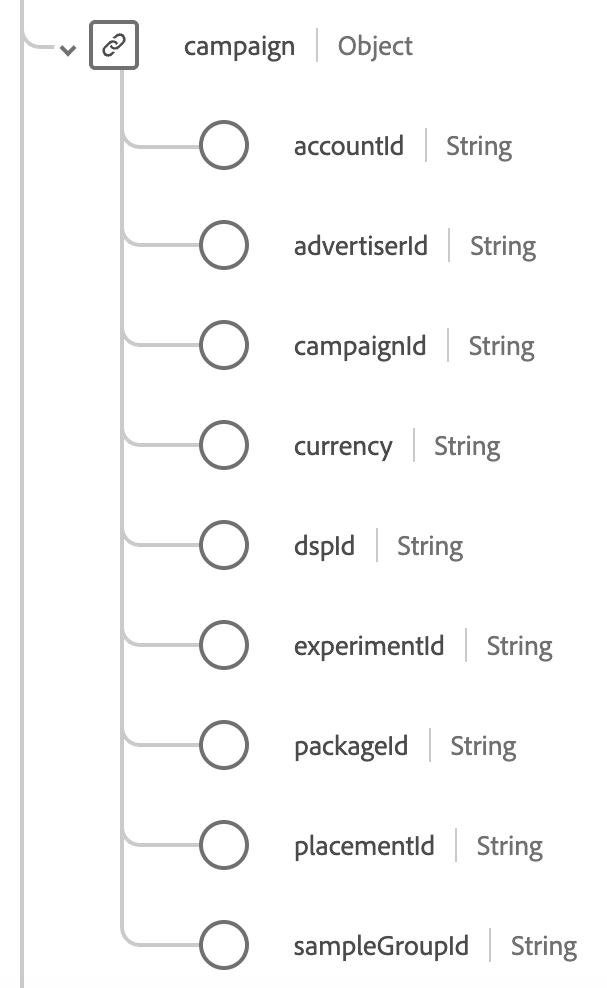This screenshot has width=607, height=988.
Task: Click the circle icon next to experimentId
Action: (x=223, y=646)
